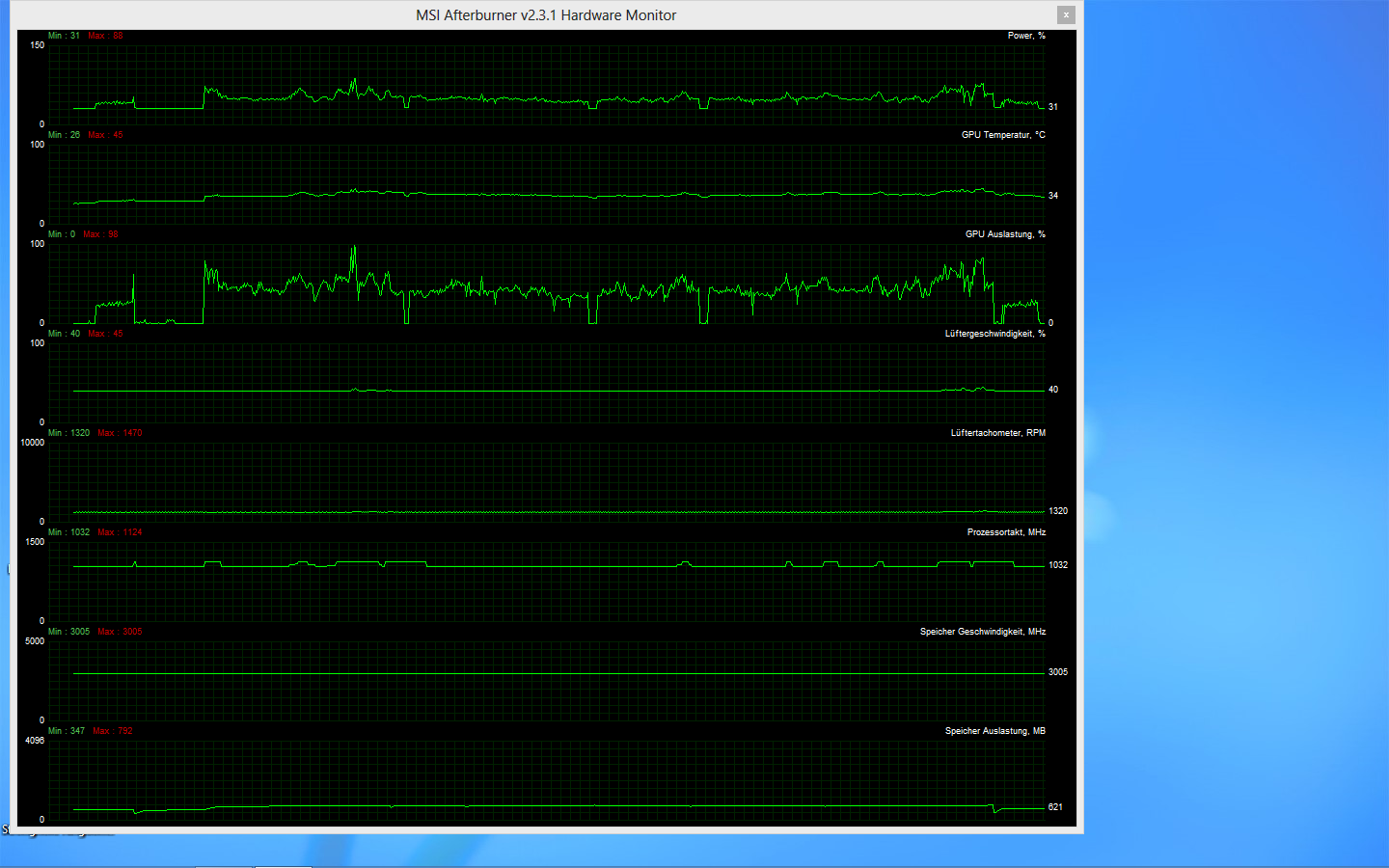Viewport: 1389px width, 868px height.
Task: Click current value '34' beside temperature graph
Action: pos(1053,196)
